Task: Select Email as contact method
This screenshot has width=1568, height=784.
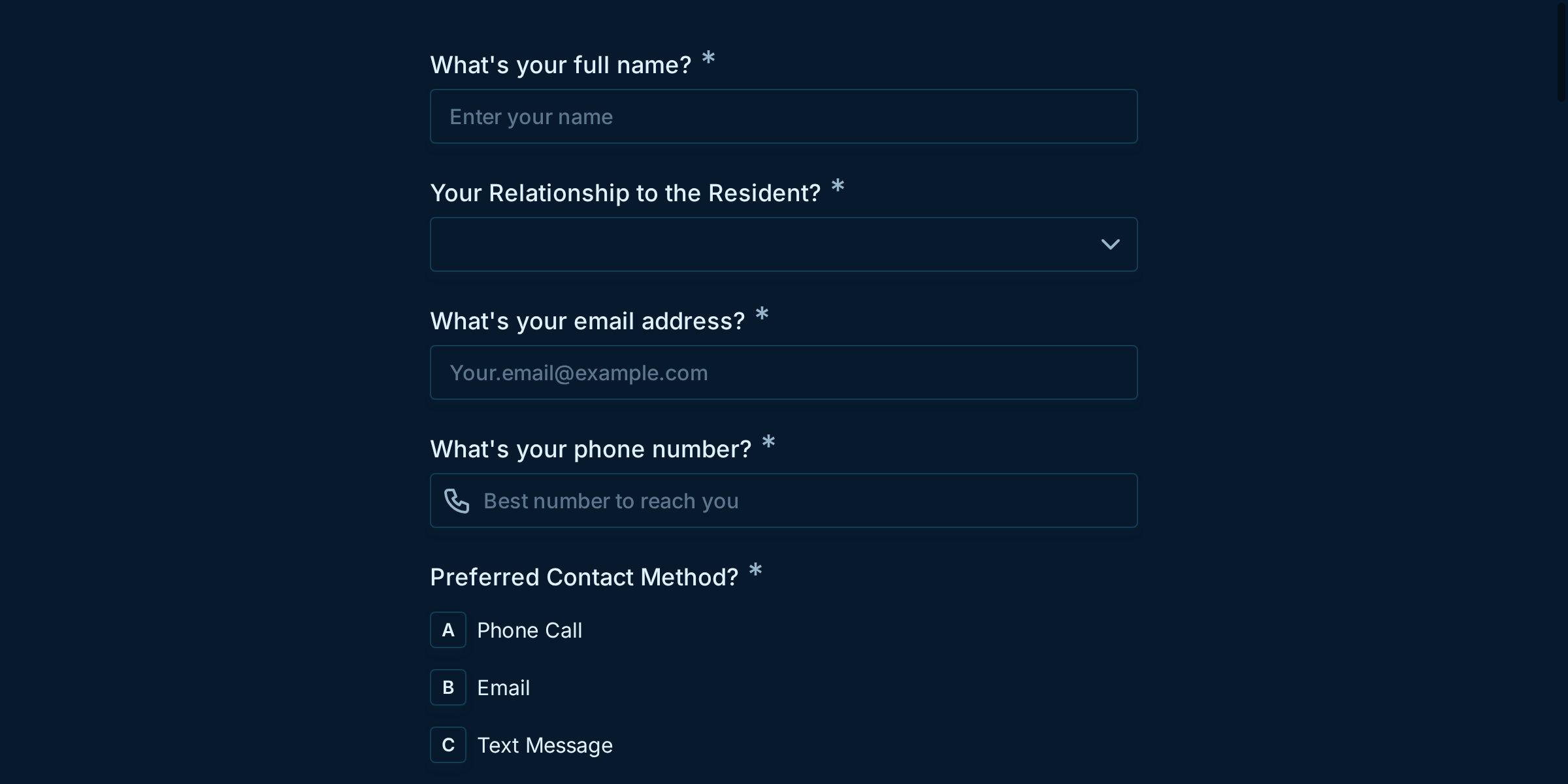Action: point(503,687)
